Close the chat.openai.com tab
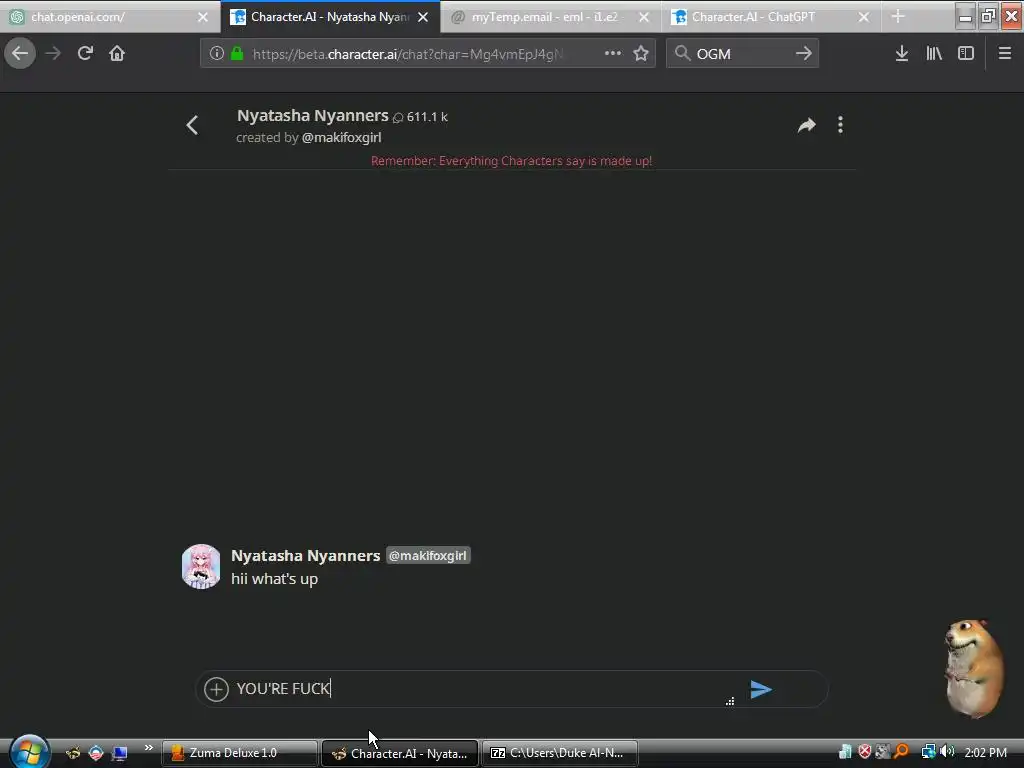The width and height of the screenshot is (1024, 768). click(x=202, y=18)
